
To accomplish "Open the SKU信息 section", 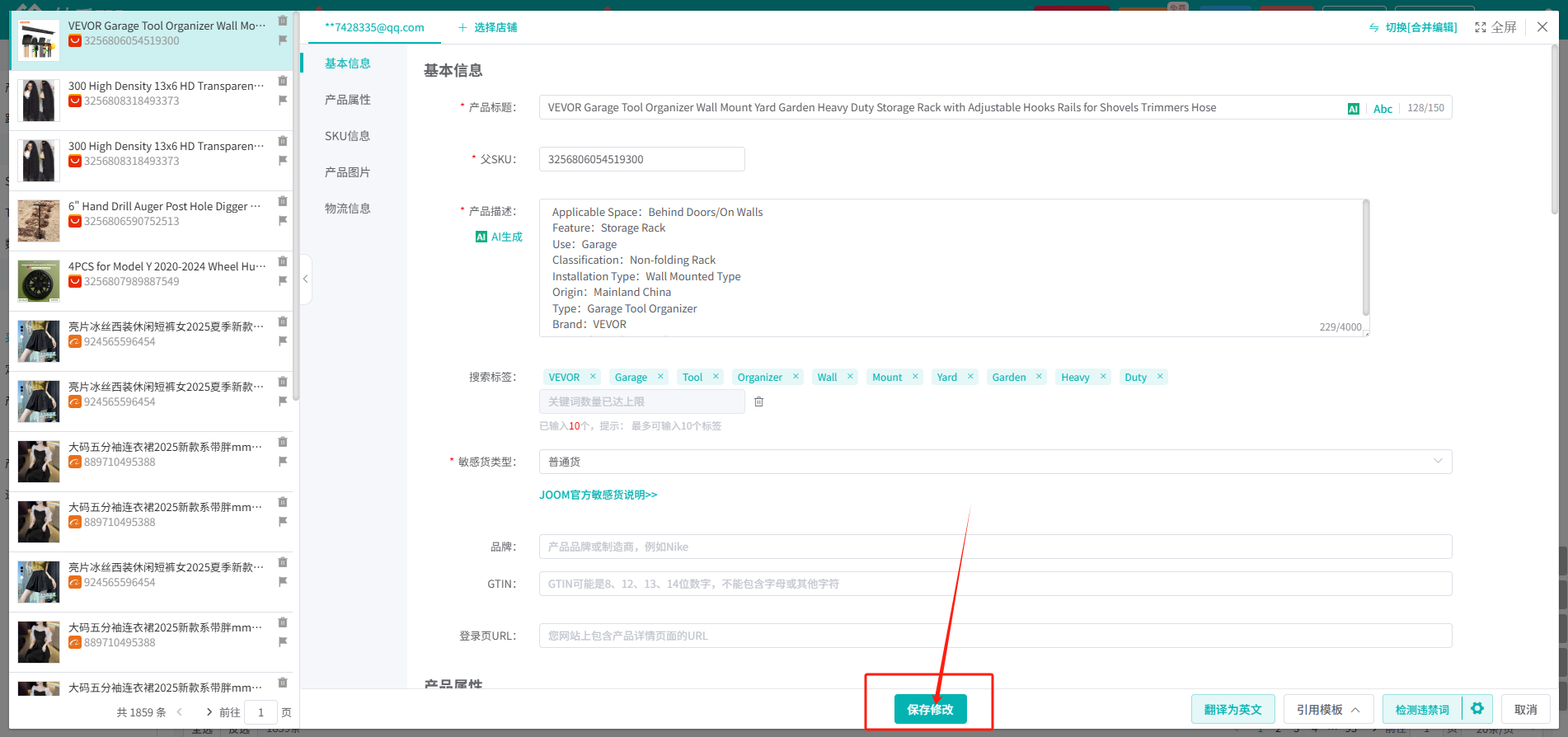I will (x=348, y=136).
